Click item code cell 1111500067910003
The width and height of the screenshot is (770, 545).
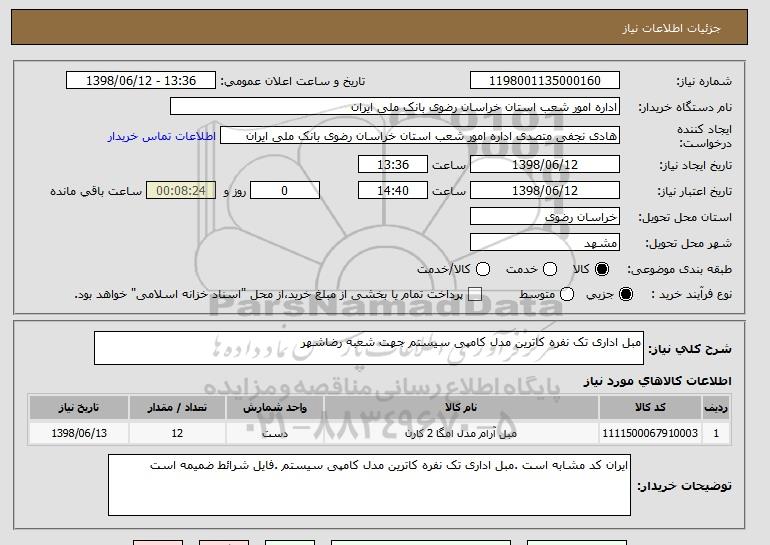click(650, 433)
